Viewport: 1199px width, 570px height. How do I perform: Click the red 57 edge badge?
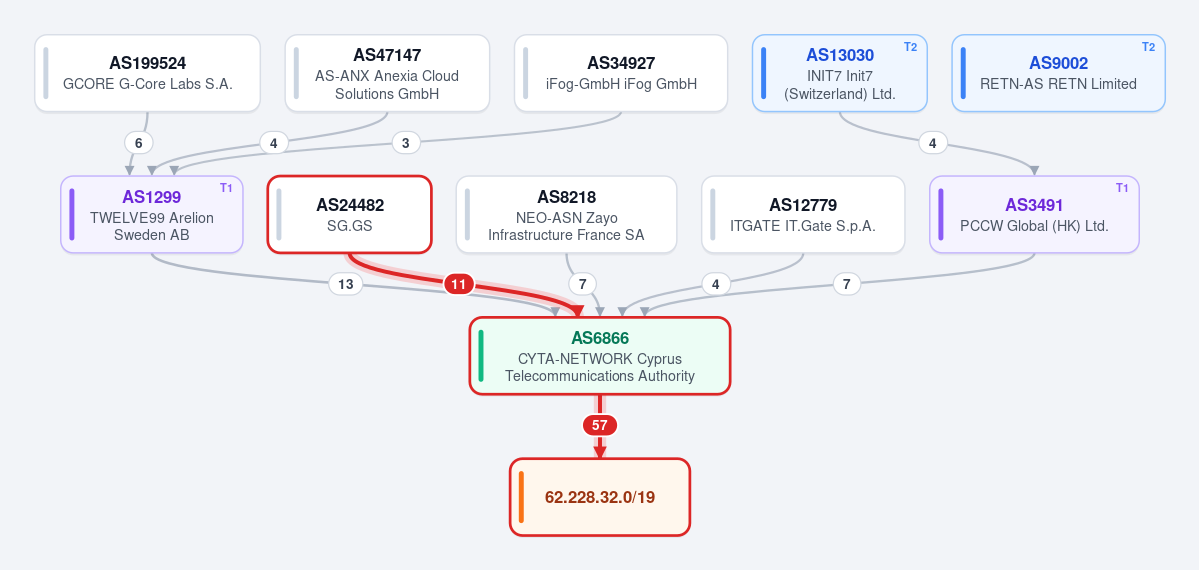pos(600,425)
